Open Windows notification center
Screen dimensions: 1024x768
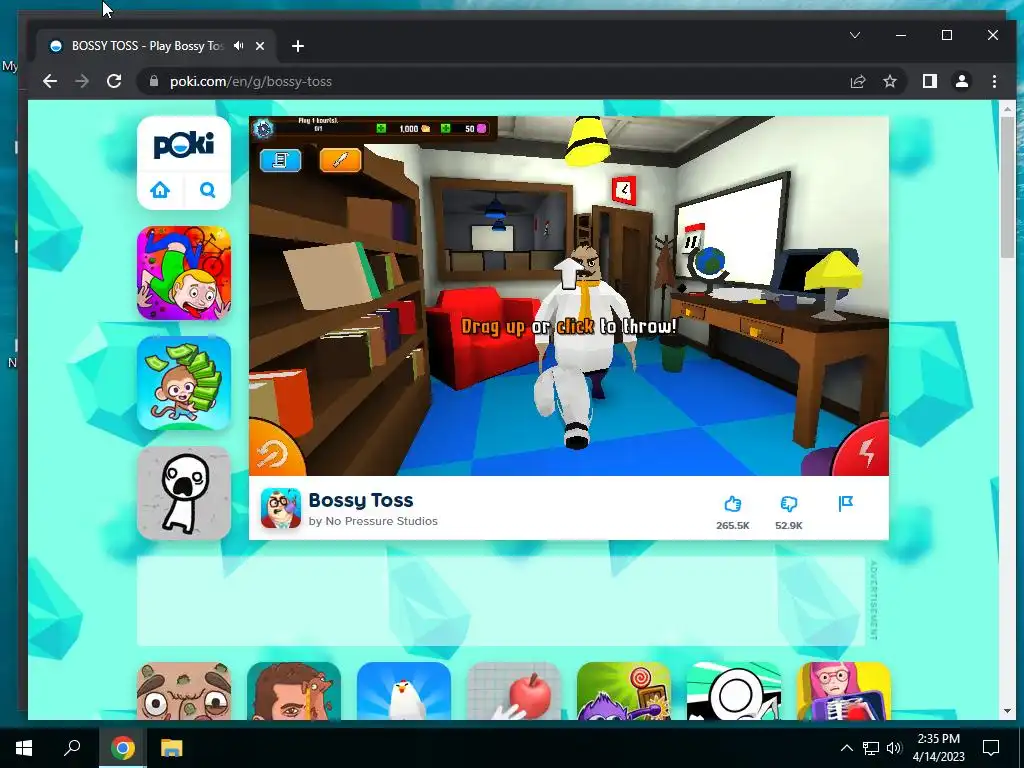coord(991,748)
